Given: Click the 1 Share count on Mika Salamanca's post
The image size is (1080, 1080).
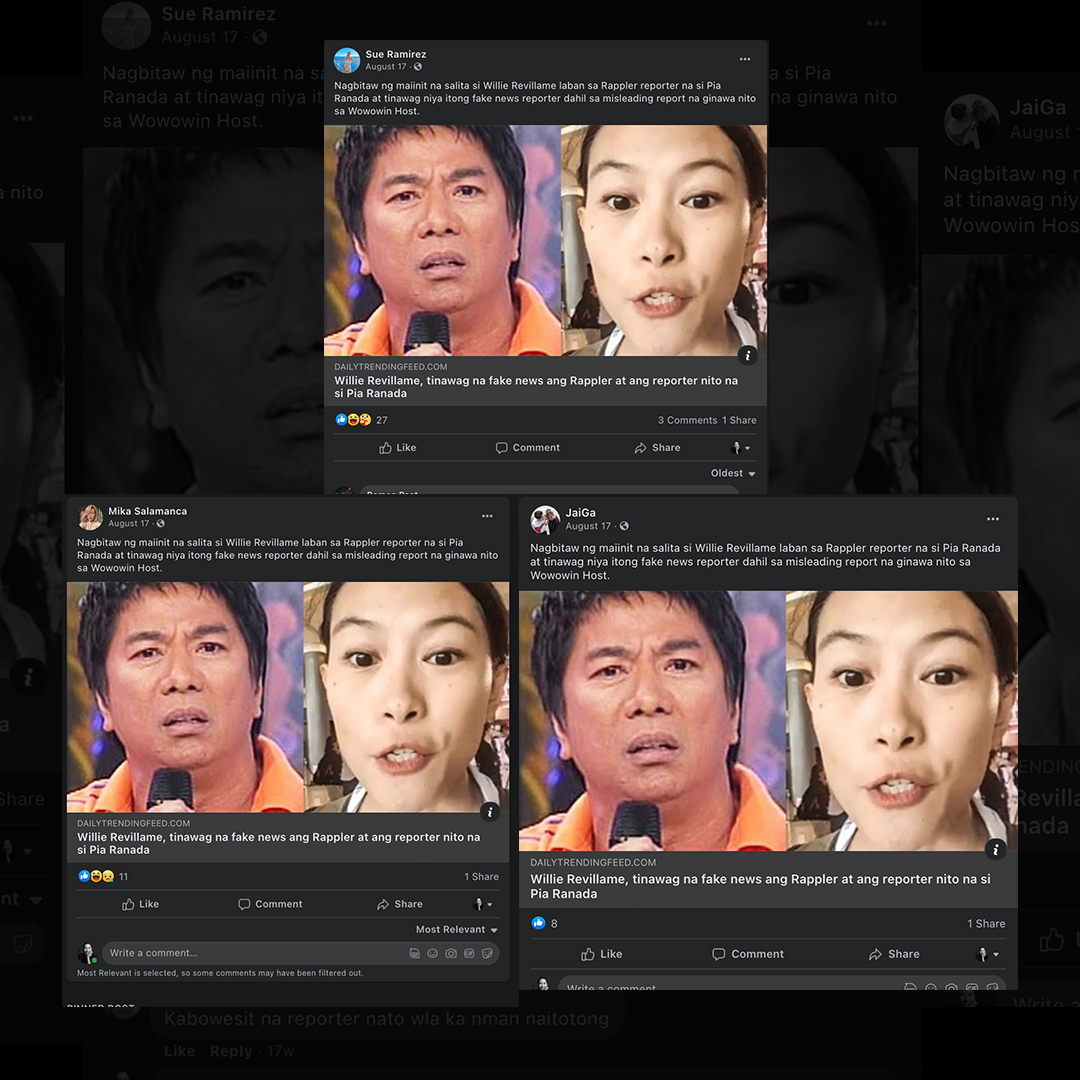Looking at the screenshot, I should pyautogui.click(x=481, y=877).
